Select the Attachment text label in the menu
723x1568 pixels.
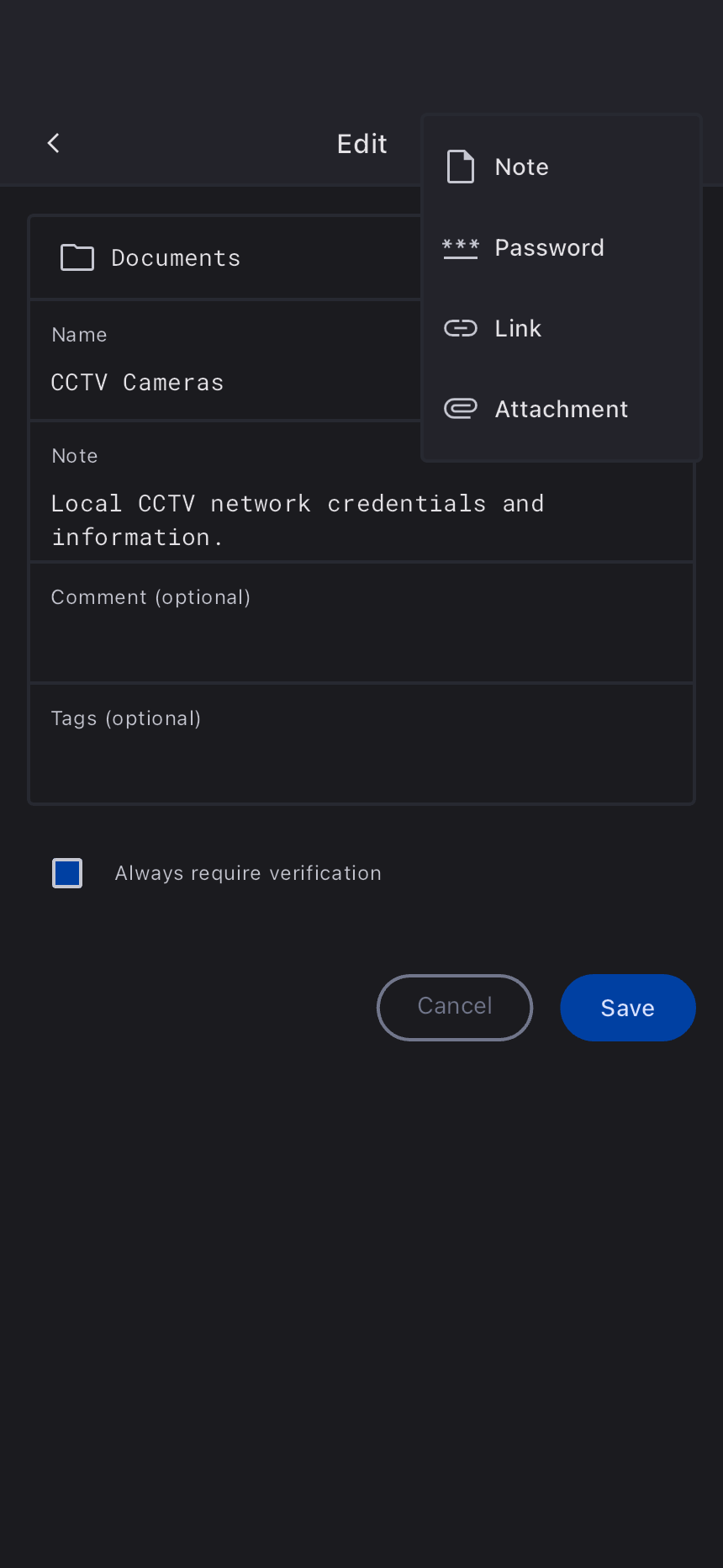561,410
